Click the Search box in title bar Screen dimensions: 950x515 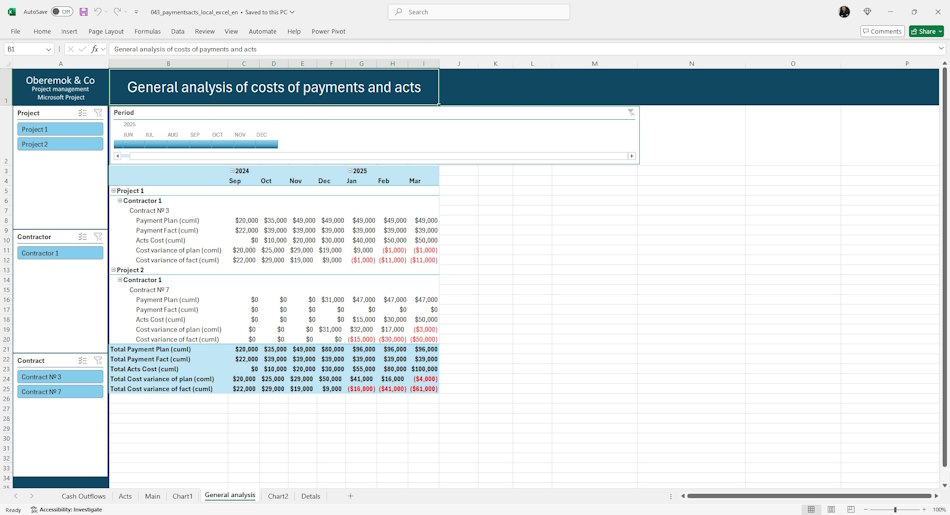click(479, 12)
